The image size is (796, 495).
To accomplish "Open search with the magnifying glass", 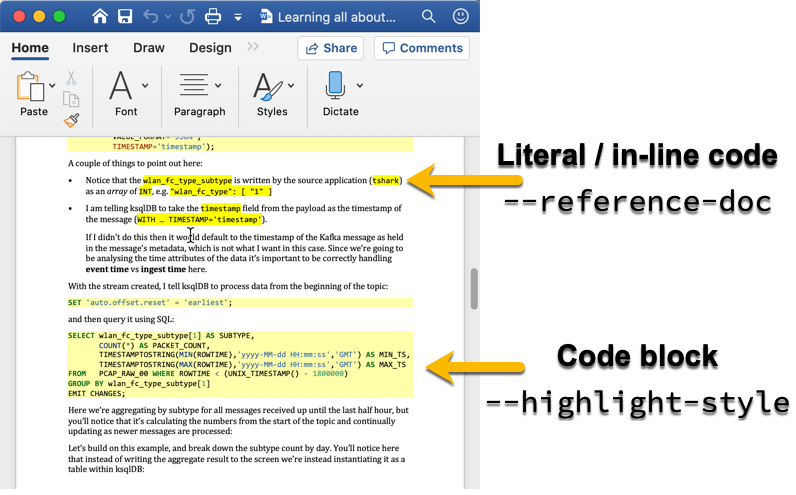I will click(x=428, y=17).
